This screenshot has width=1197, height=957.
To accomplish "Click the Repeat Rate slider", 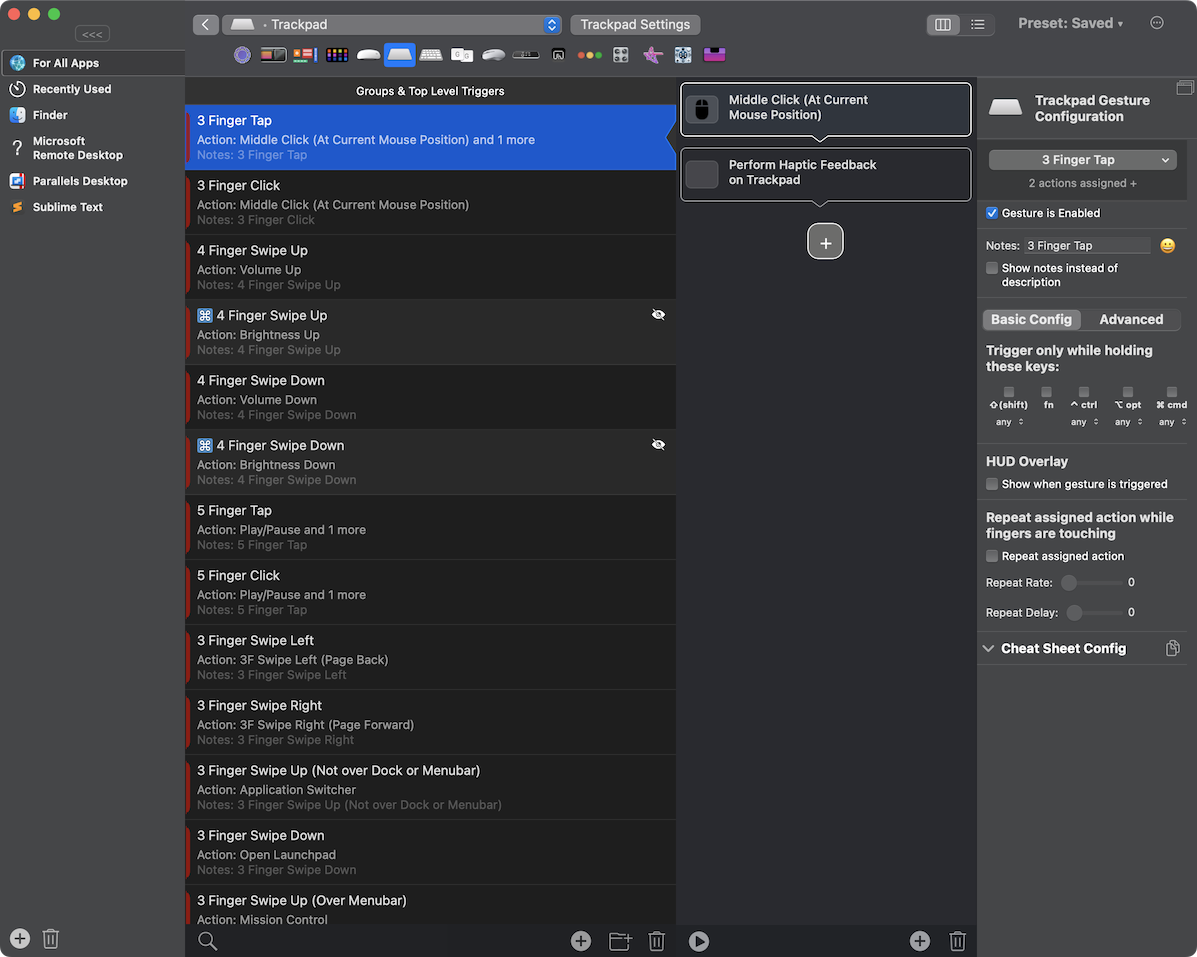I will pos(1093,582).
